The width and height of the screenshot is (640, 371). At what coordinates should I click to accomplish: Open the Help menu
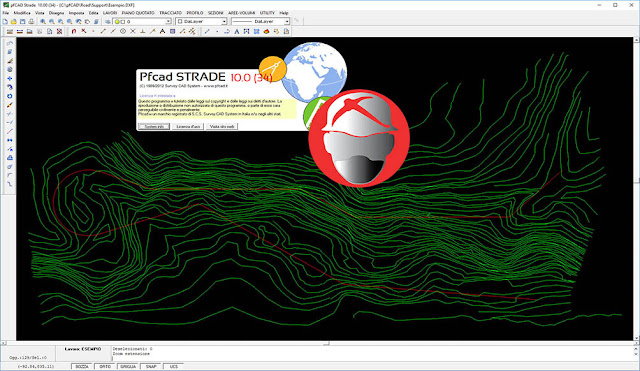point(284,13)
